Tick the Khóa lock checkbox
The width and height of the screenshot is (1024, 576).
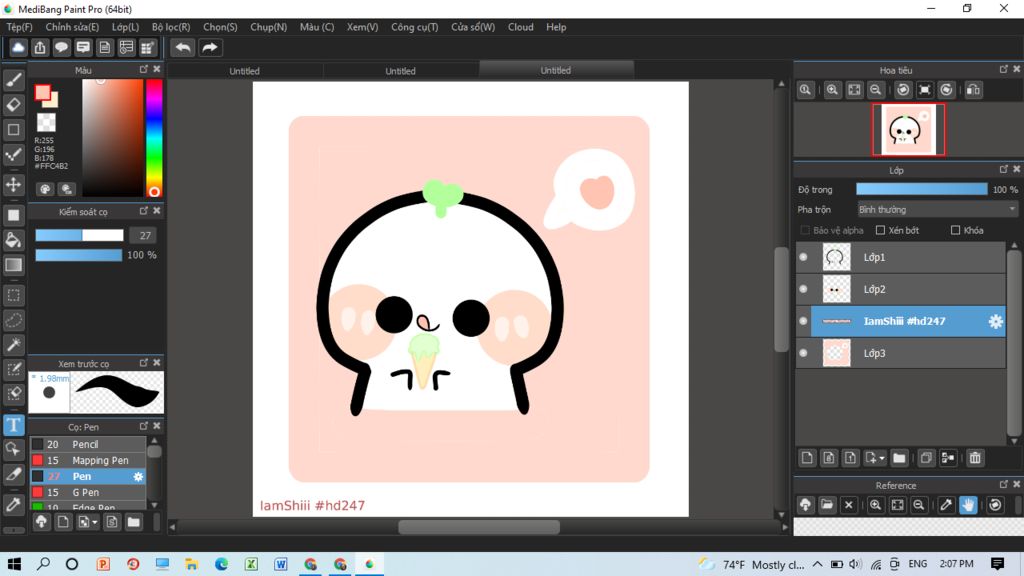tap(955, 231)
